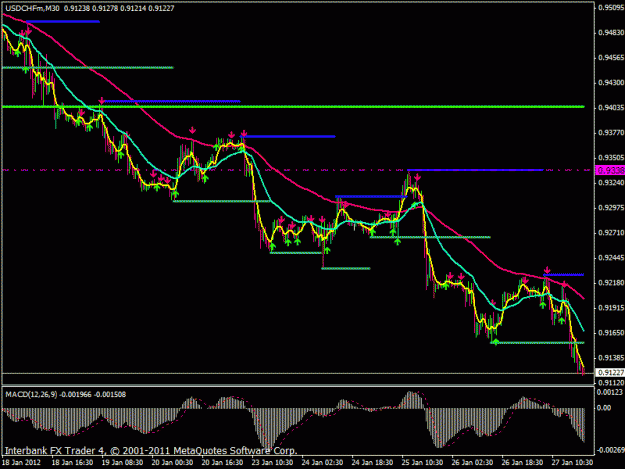Click the 0.94830 price scale value

(611, 33)
